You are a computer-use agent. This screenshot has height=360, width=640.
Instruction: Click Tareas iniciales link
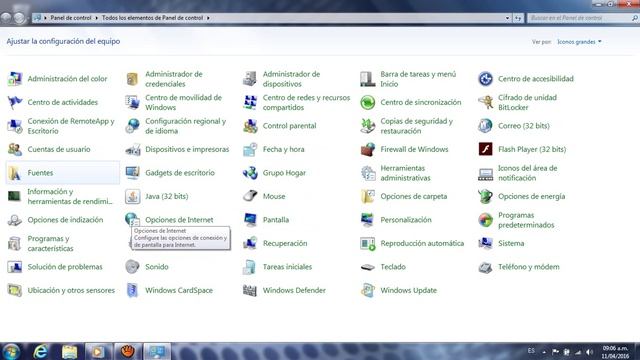click(x=287, y=267)
